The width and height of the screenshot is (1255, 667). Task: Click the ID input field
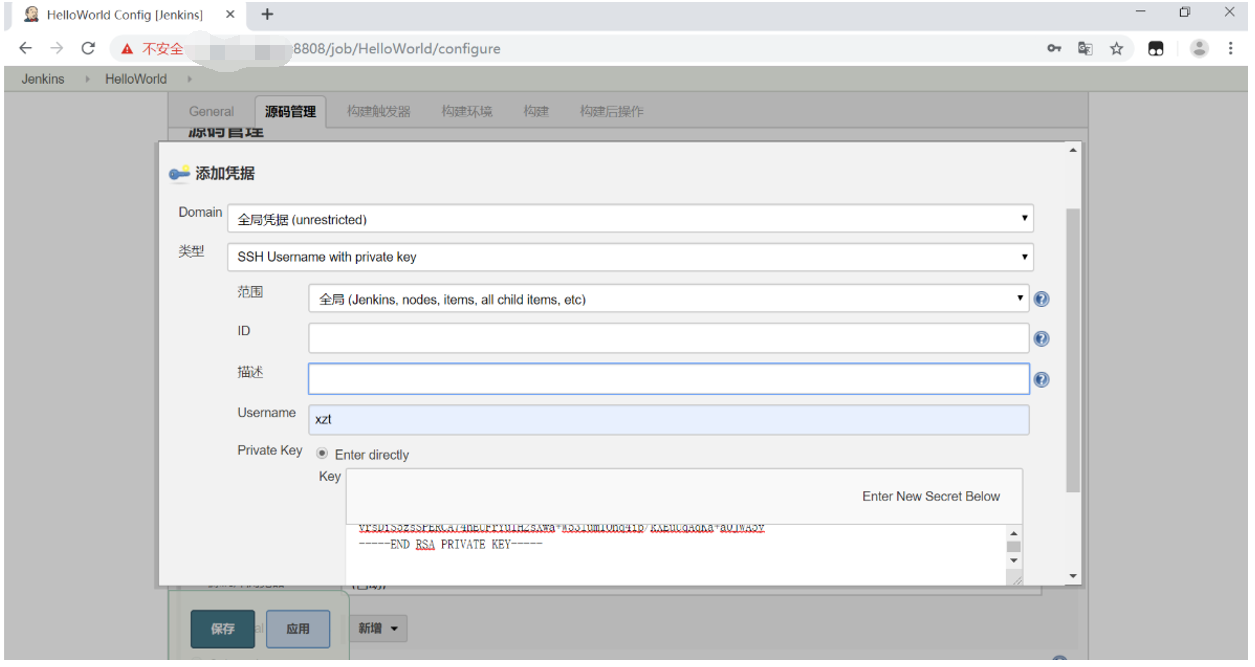click(x=668, y=338)
